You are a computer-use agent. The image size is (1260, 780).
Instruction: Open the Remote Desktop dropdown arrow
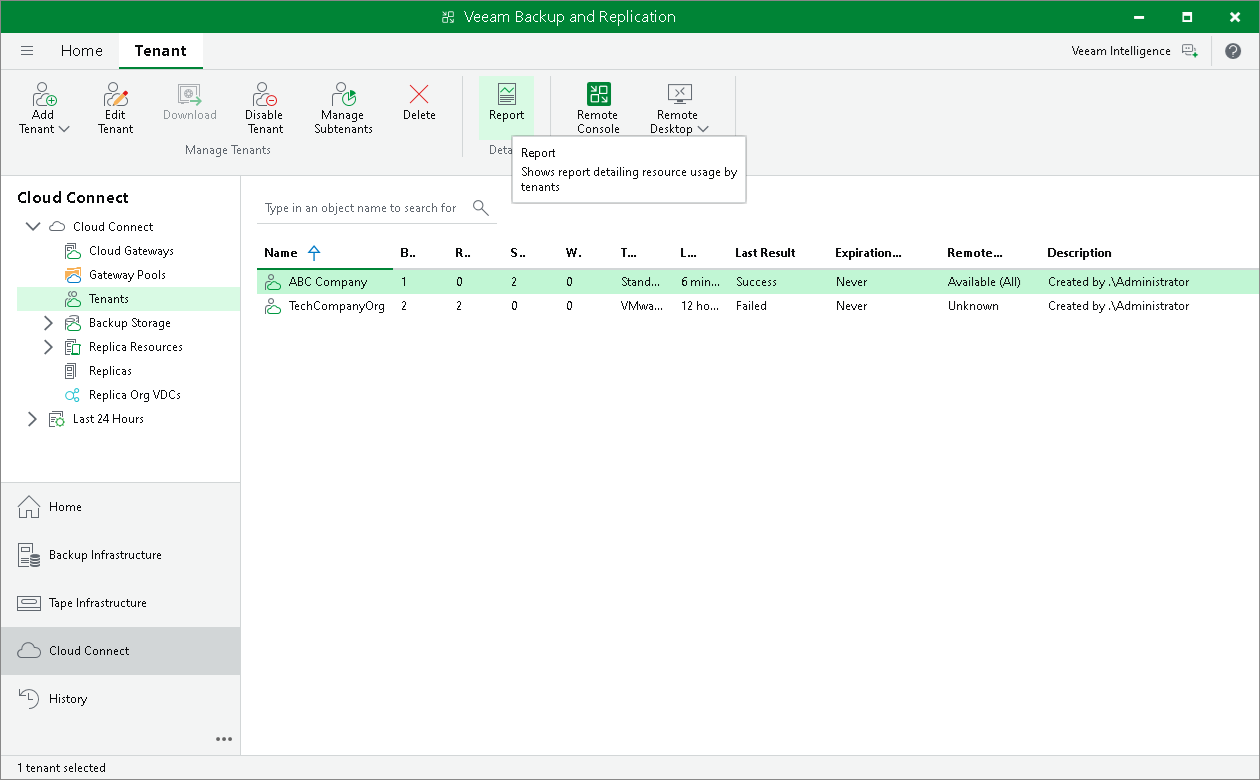click(x=703, y=129)
